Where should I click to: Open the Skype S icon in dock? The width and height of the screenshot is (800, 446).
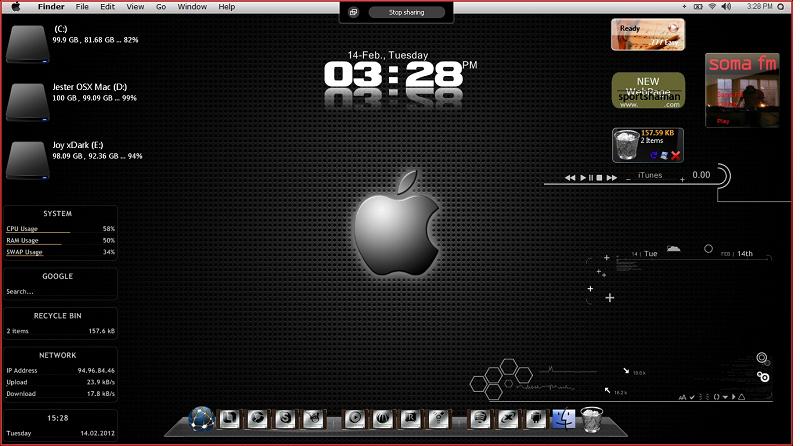coord(285,419)
